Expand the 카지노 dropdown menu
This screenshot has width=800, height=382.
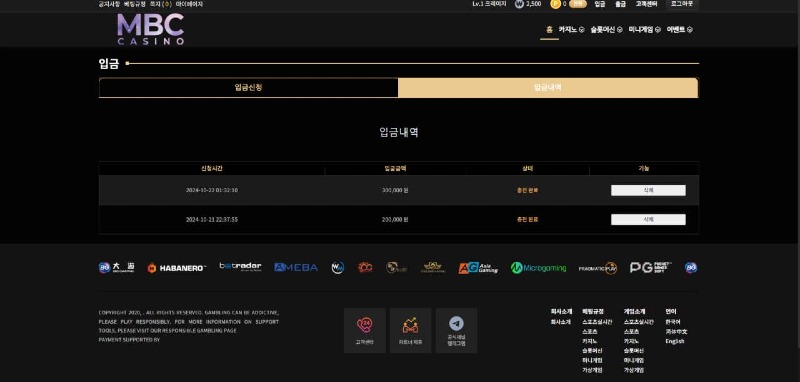571,30
